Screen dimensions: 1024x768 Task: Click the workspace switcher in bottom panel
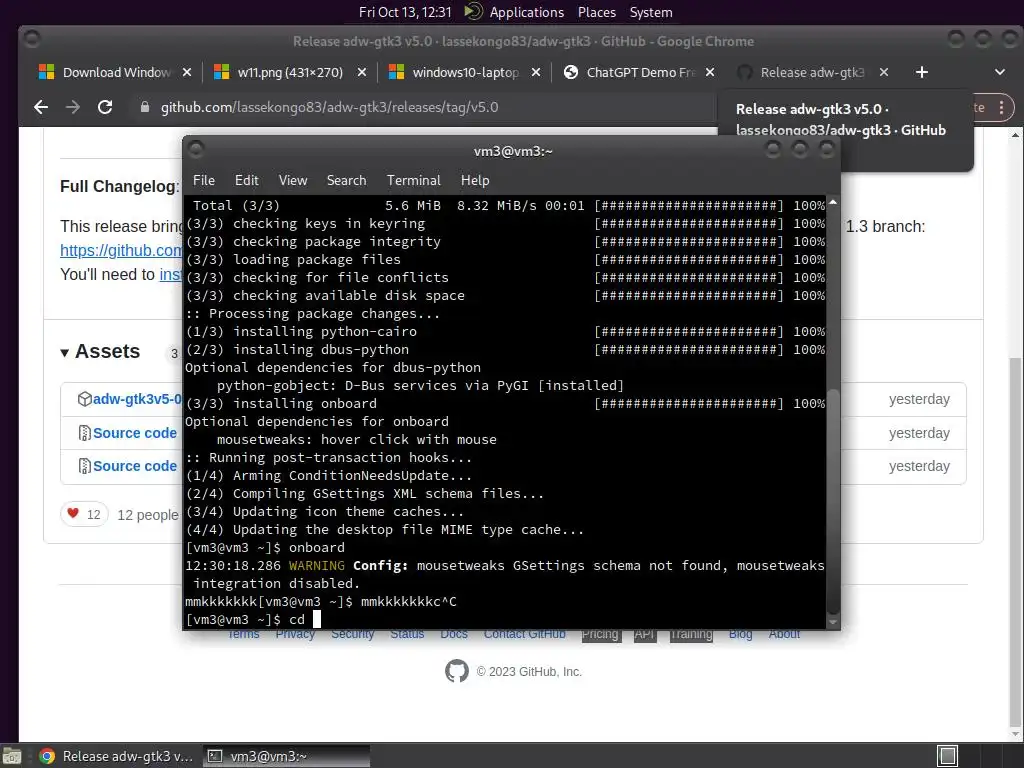(947, 756)
